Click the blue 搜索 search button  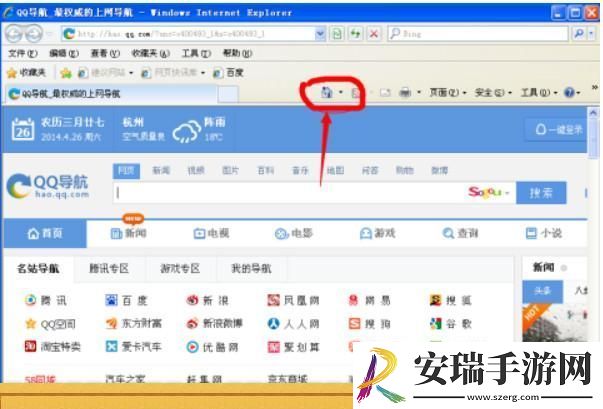click(x=541, y=193)
